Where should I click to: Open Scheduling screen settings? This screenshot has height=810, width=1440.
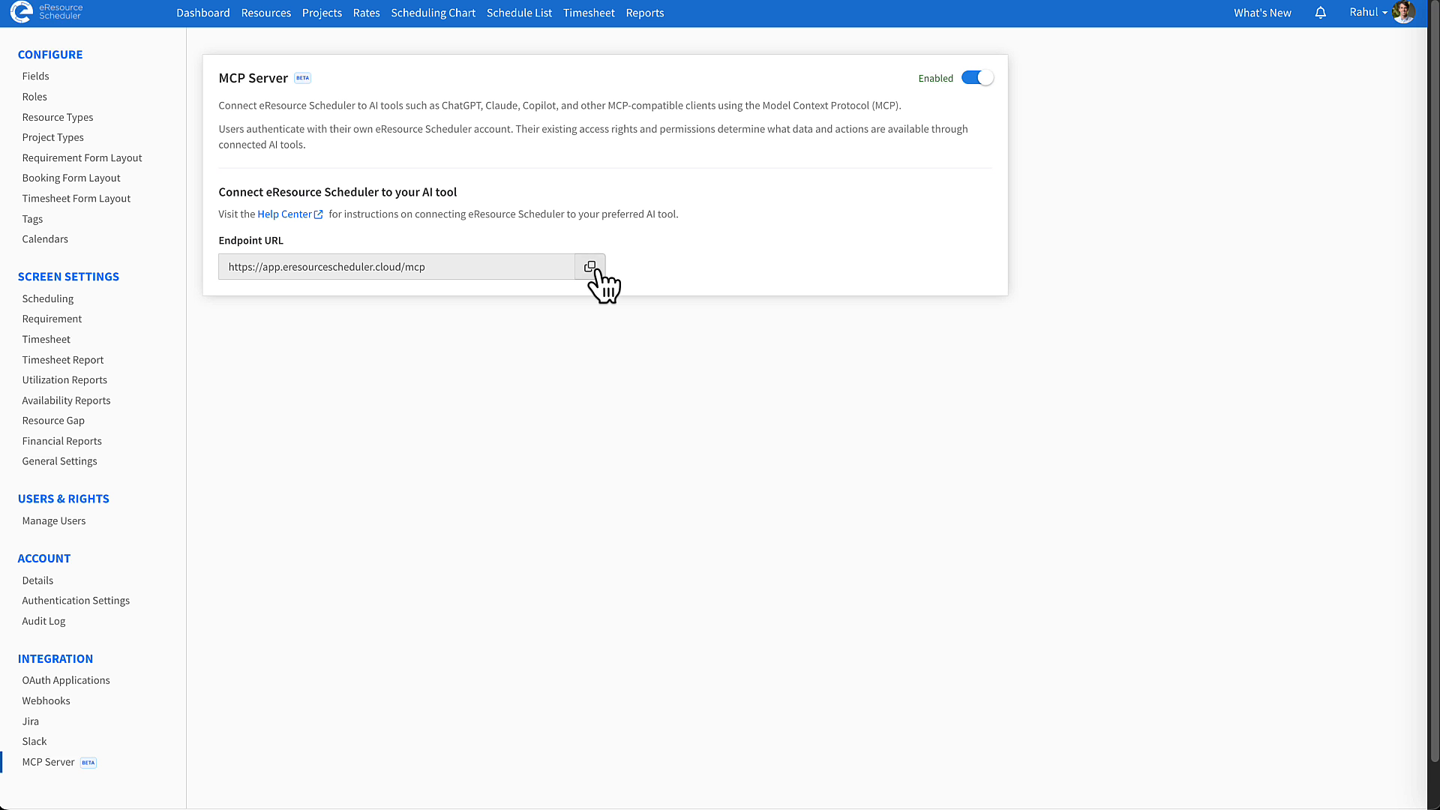(48, 299)
